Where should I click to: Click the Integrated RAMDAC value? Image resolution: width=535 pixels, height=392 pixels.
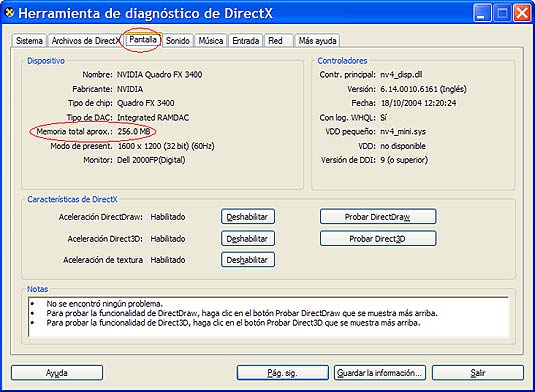click(153, 118)
